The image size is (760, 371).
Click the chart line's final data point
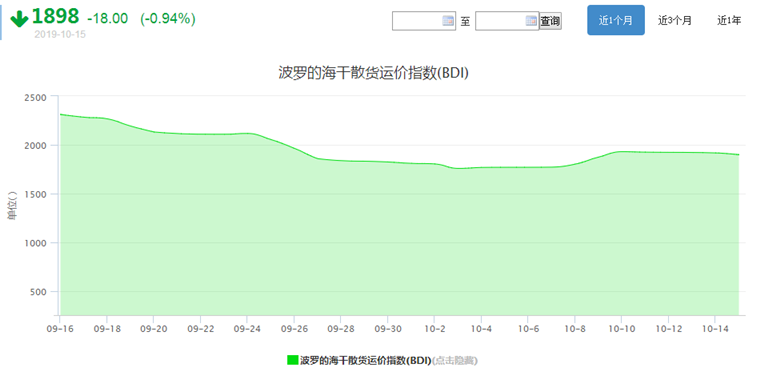(x=739, y=155)
